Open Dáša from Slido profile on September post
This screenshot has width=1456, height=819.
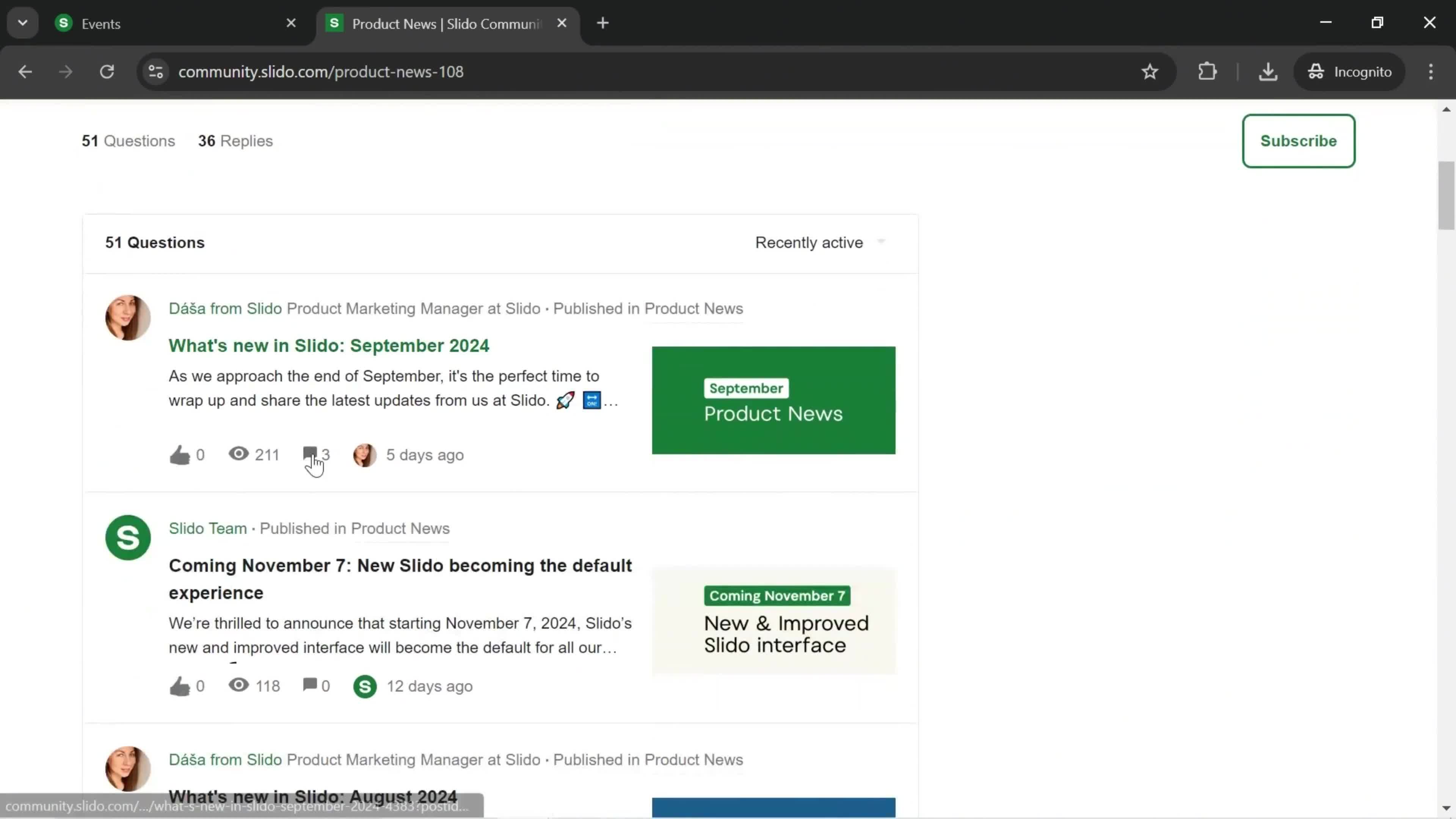coord(225,309)
